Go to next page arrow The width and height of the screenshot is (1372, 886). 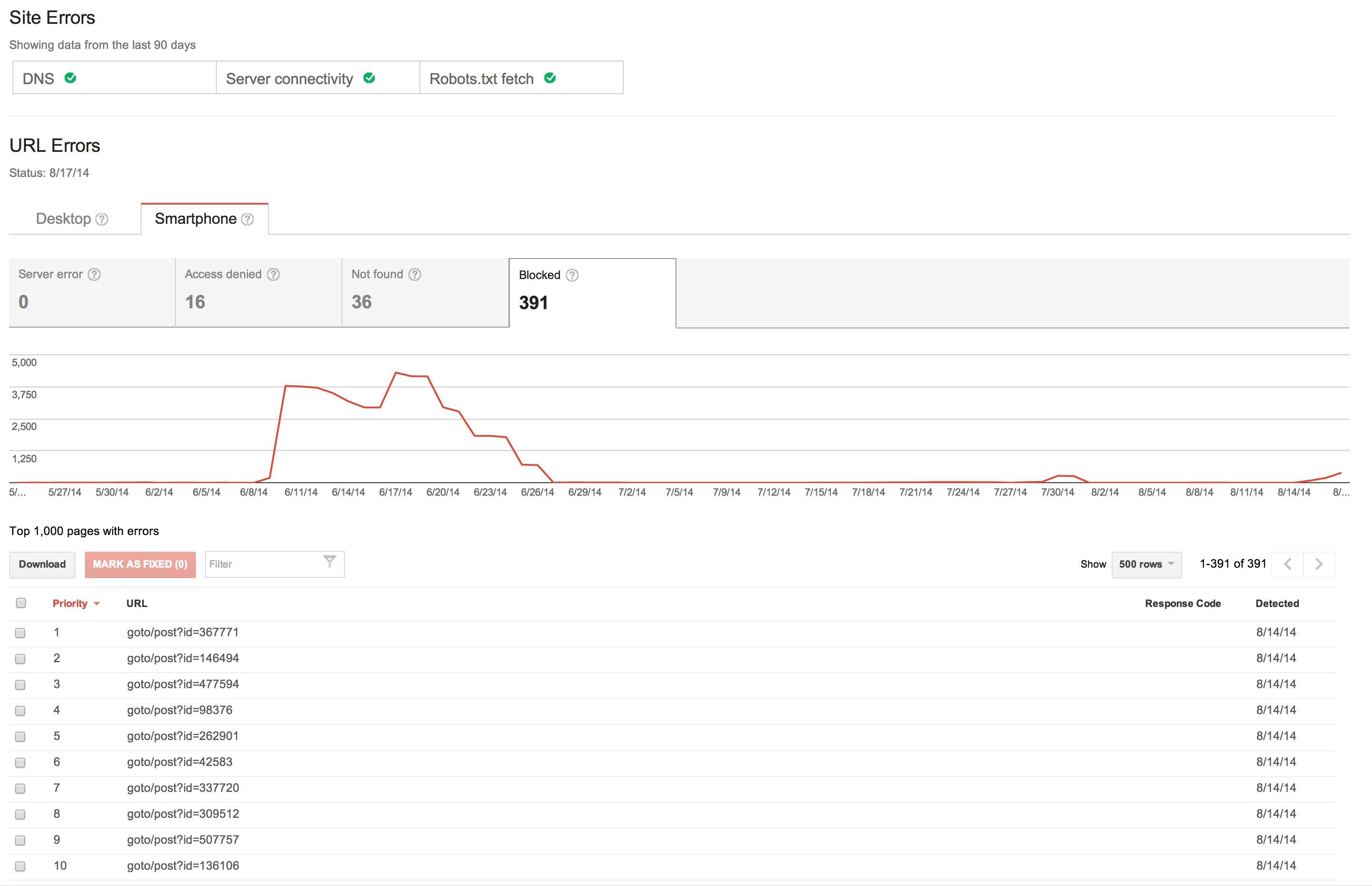coord(1319,564)
